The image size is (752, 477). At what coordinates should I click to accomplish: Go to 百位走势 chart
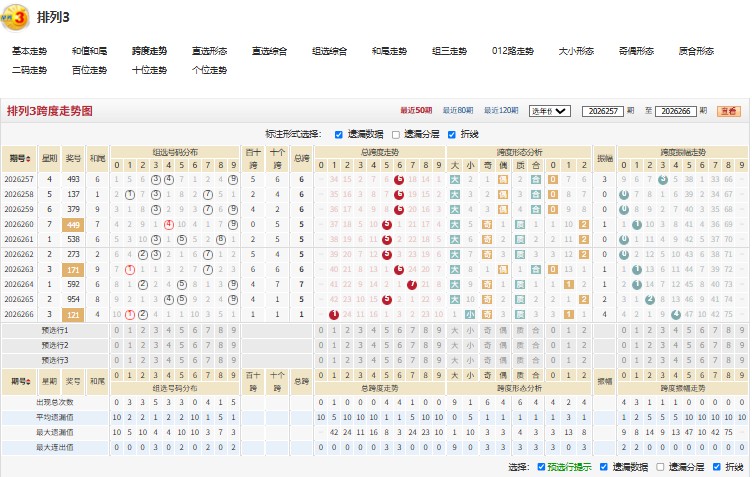90,70
